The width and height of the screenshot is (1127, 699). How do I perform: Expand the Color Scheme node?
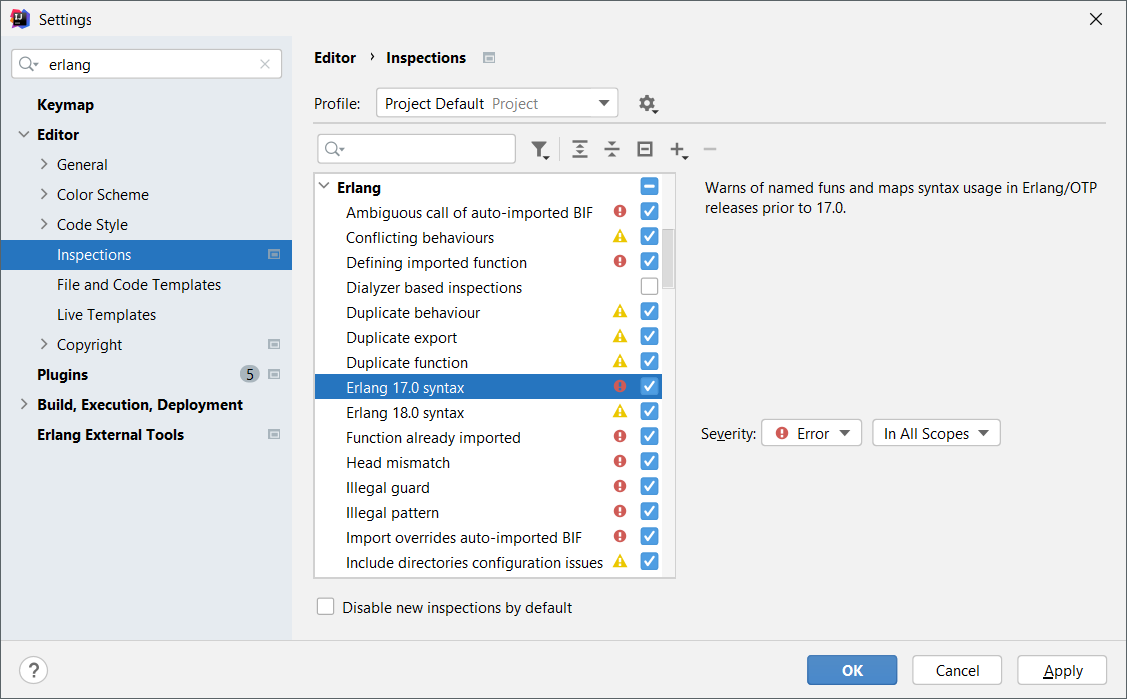[x=44, y=195]
